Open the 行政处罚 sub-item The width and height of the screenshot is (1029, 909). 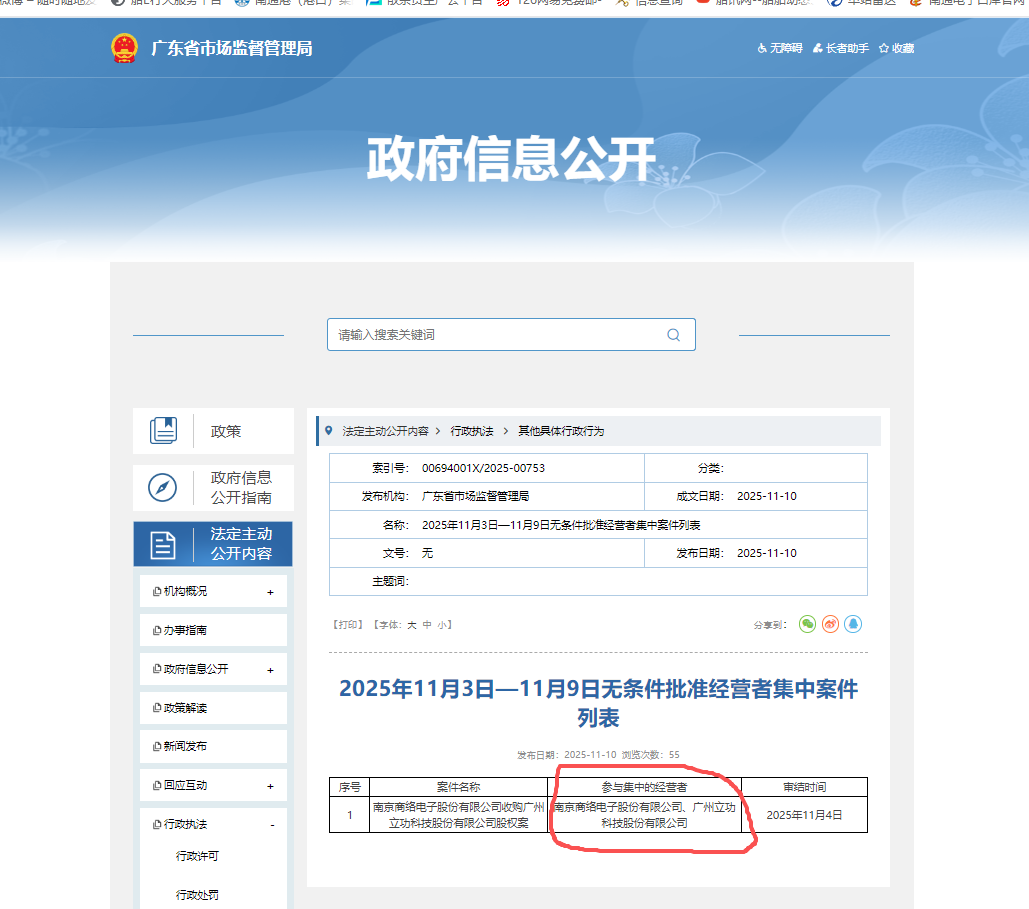(x=197, y=895)
